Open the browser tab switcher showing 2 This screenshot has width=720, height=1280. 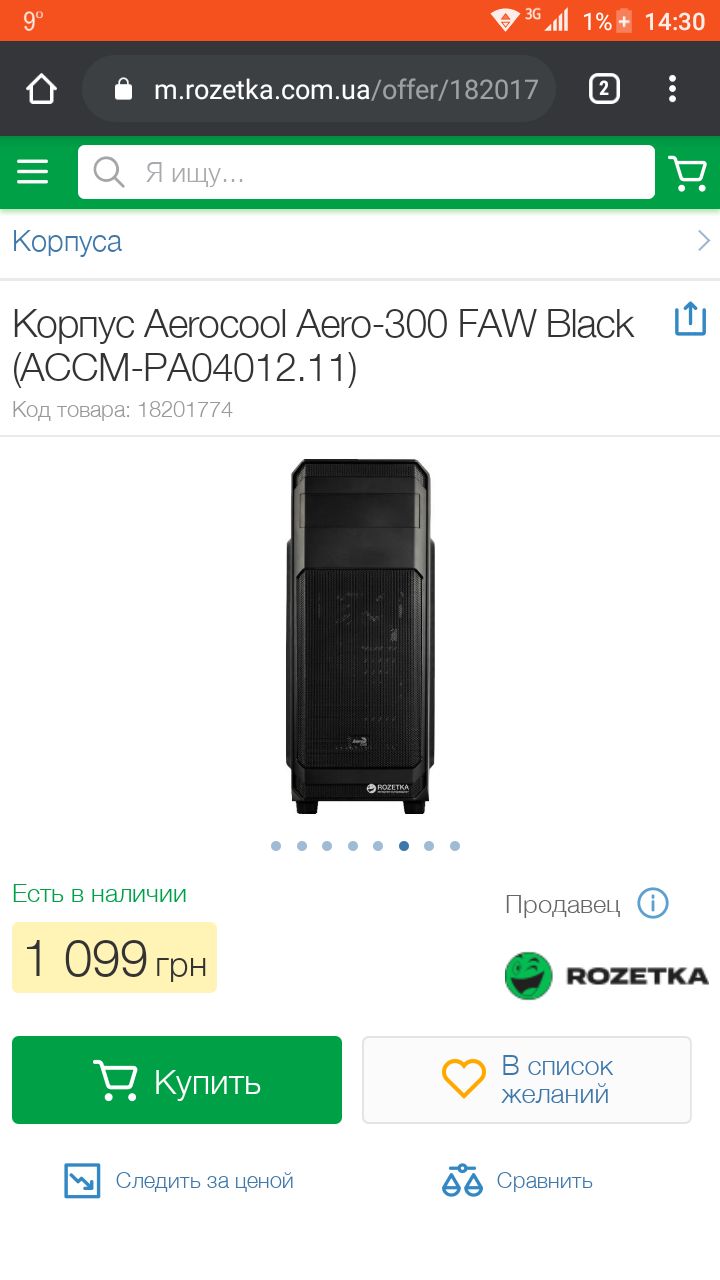coord(603,90)
